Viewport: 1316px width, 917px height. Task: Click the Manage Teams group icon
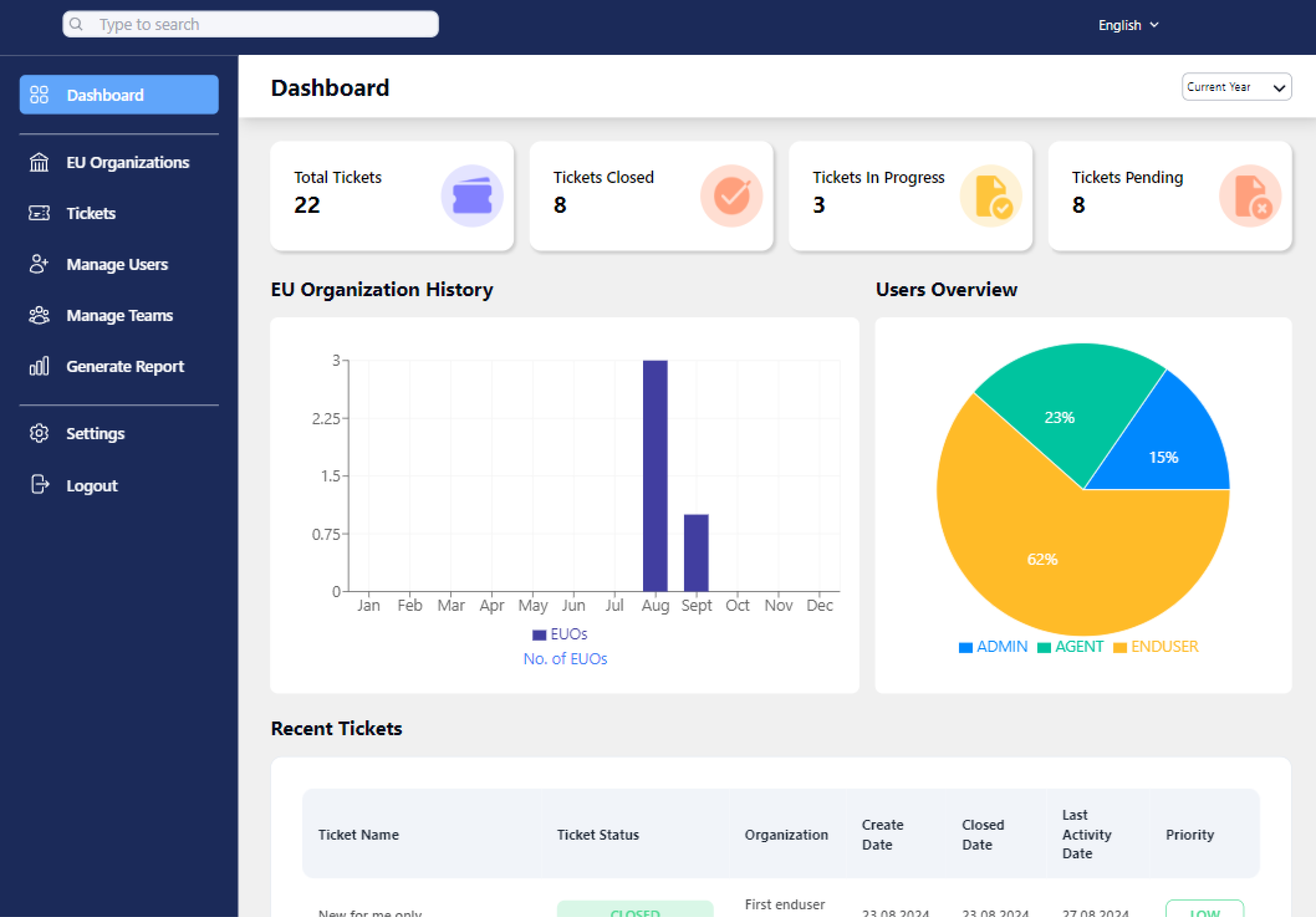tap(39, 315)
